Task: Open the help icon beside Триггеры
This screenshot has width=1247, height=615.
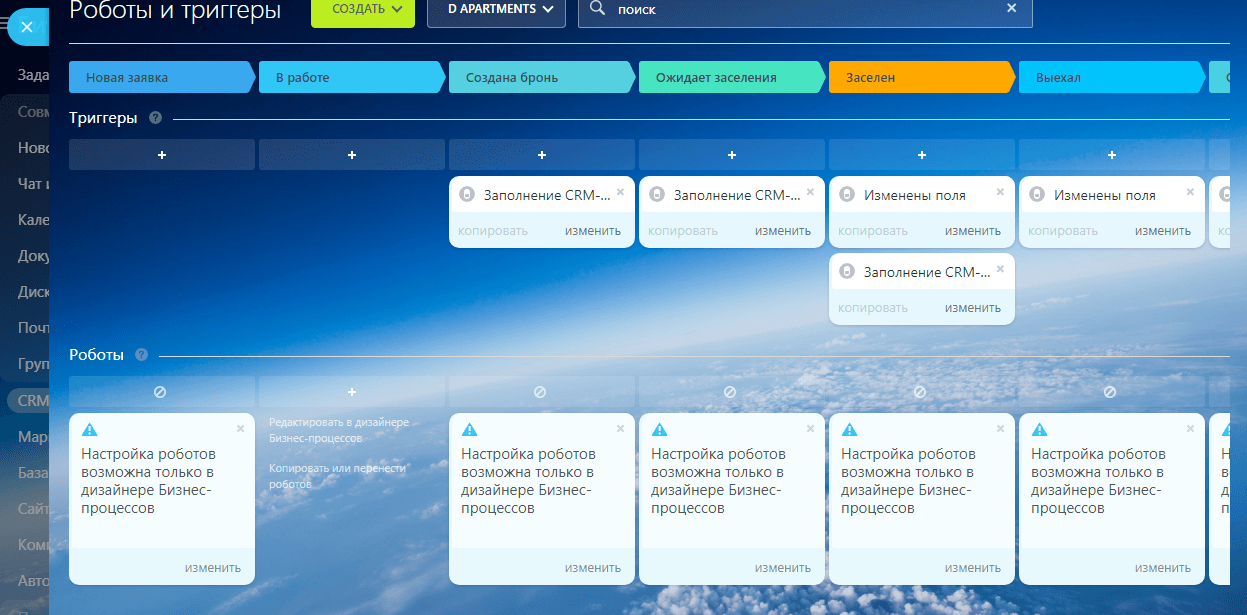Action: pos(155,118)
